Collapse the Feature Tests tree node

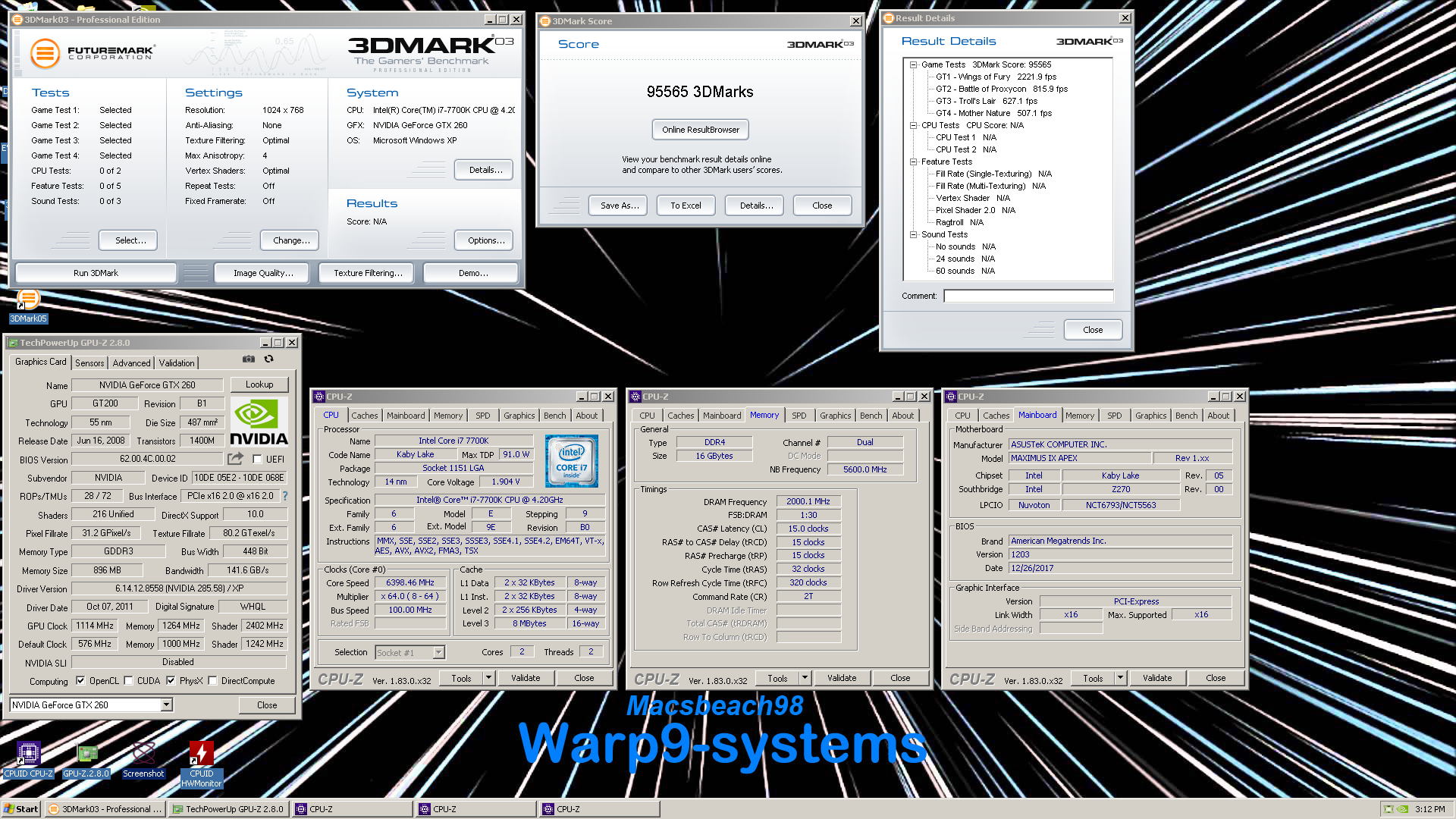click(x=913, y=162)
